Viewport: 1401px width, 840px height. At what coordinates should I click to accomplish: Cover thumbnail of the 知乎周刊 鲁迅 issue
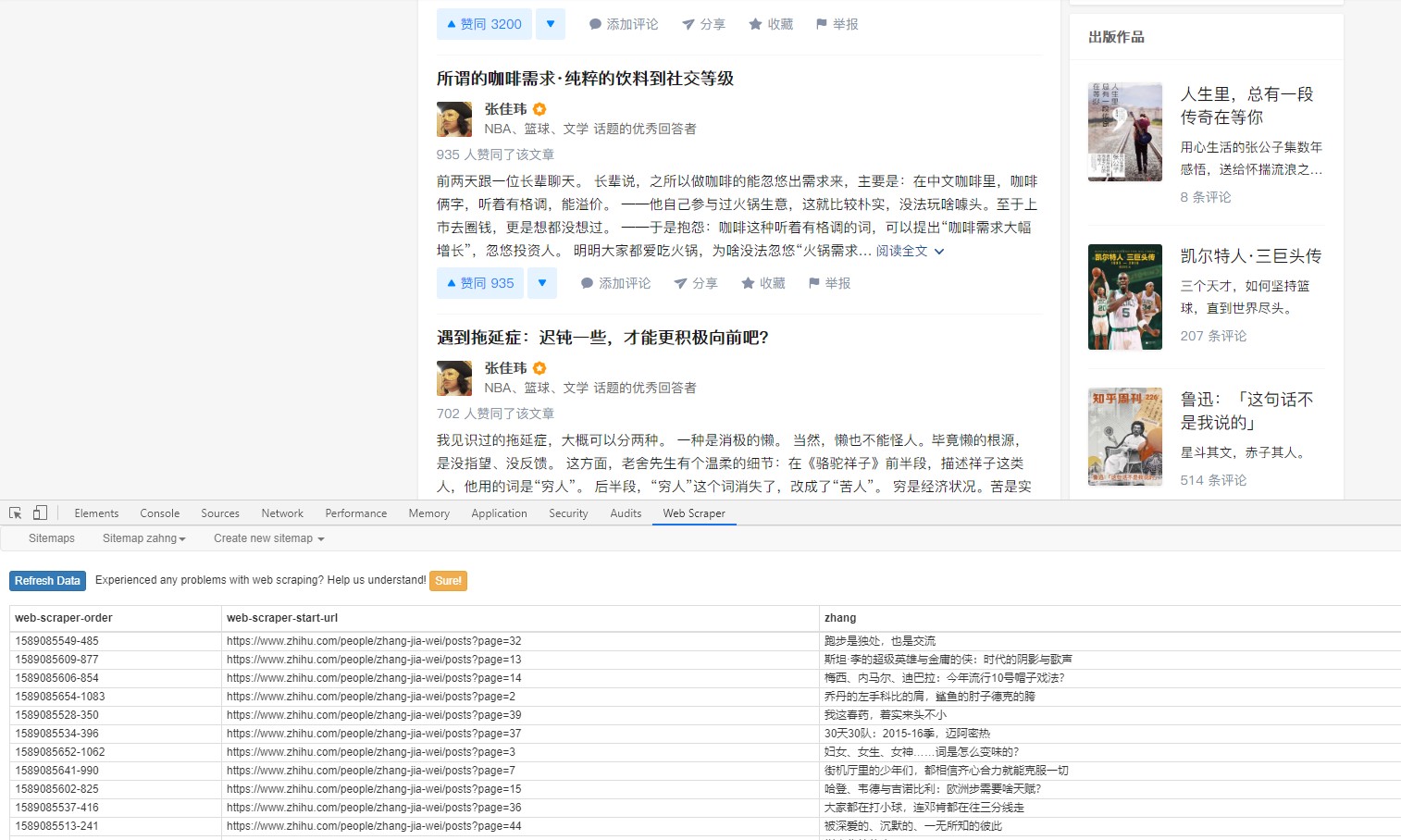(x=1125, y=437)
